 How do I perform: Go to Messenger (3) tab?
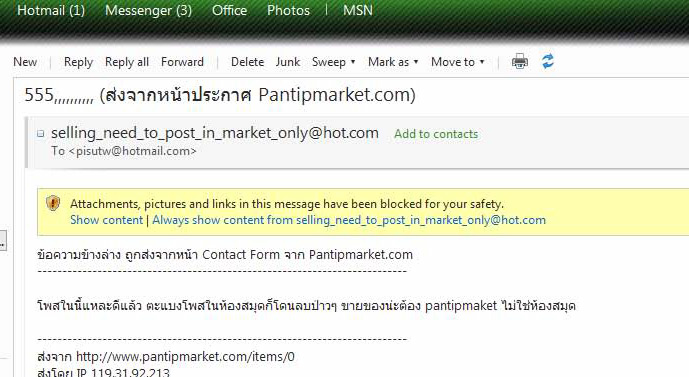point(149,10)
